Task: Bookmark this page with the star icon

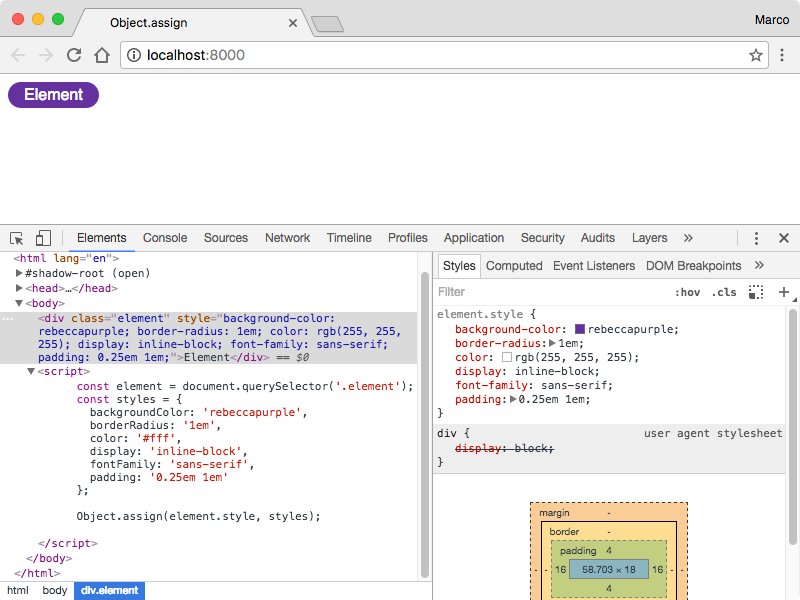Action: pos(756,55)
